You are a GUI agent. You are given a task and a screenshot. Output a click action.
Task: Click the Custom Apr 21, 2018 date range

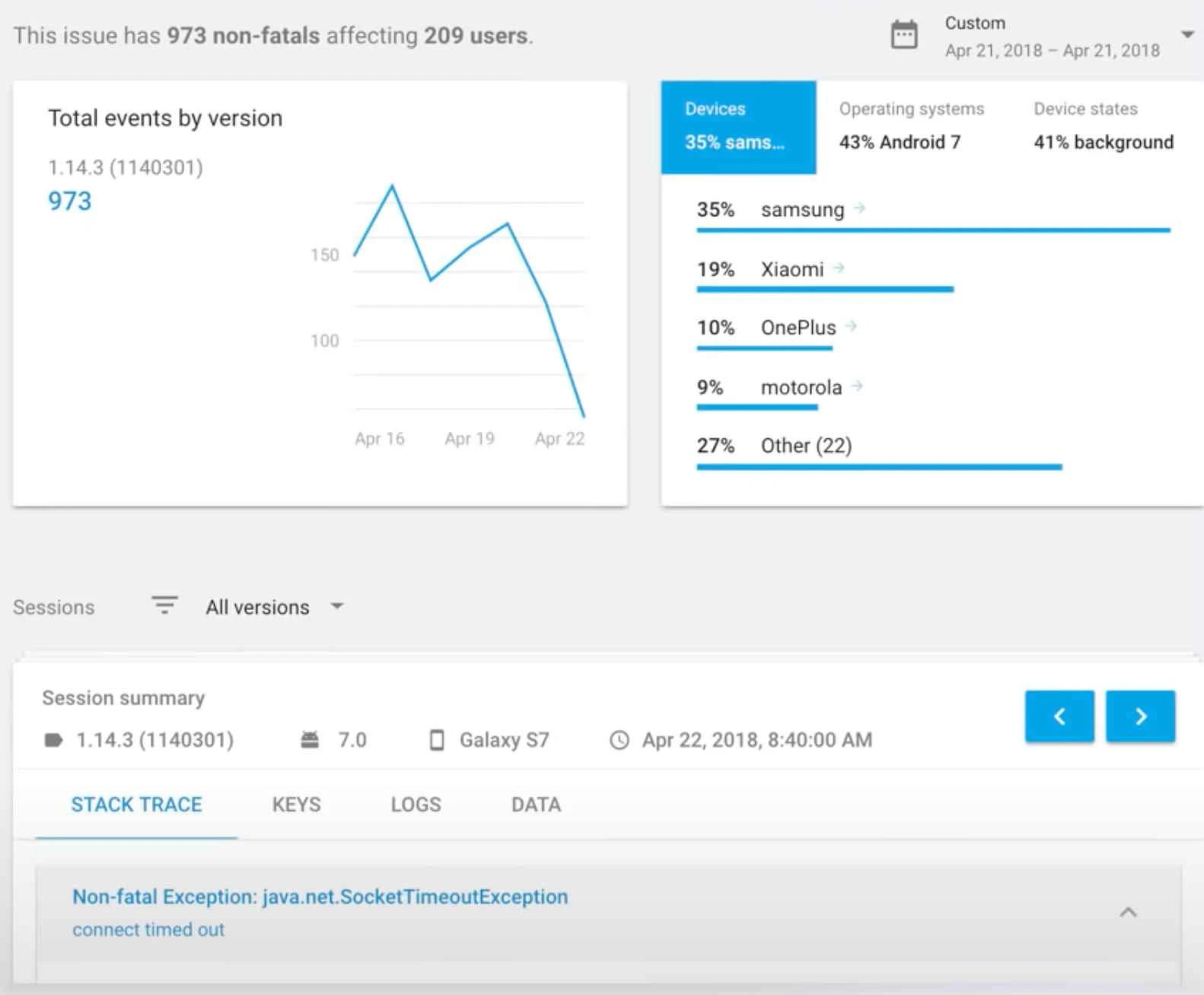click(x=1053, y=37)
